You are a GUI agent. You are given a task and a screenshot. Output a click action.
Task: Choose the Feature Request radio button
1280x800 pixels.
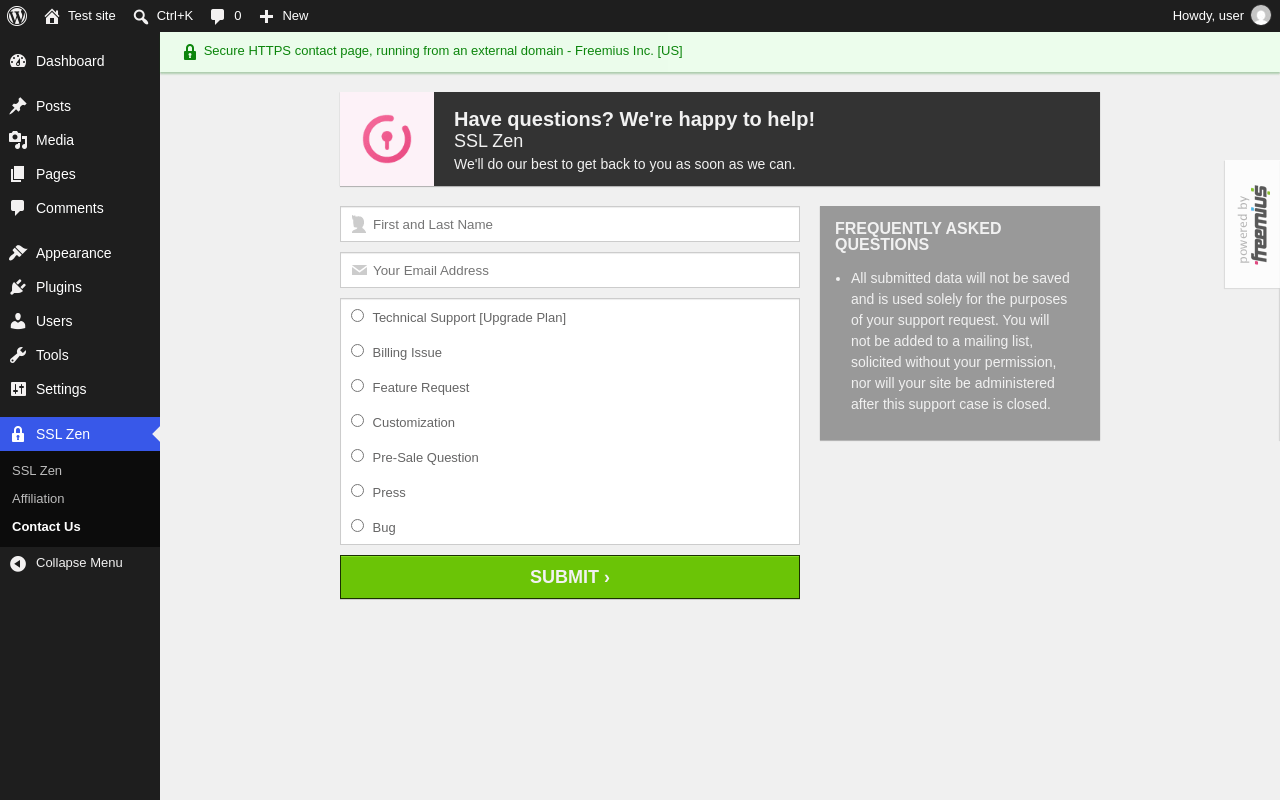(x=357, y=386)
